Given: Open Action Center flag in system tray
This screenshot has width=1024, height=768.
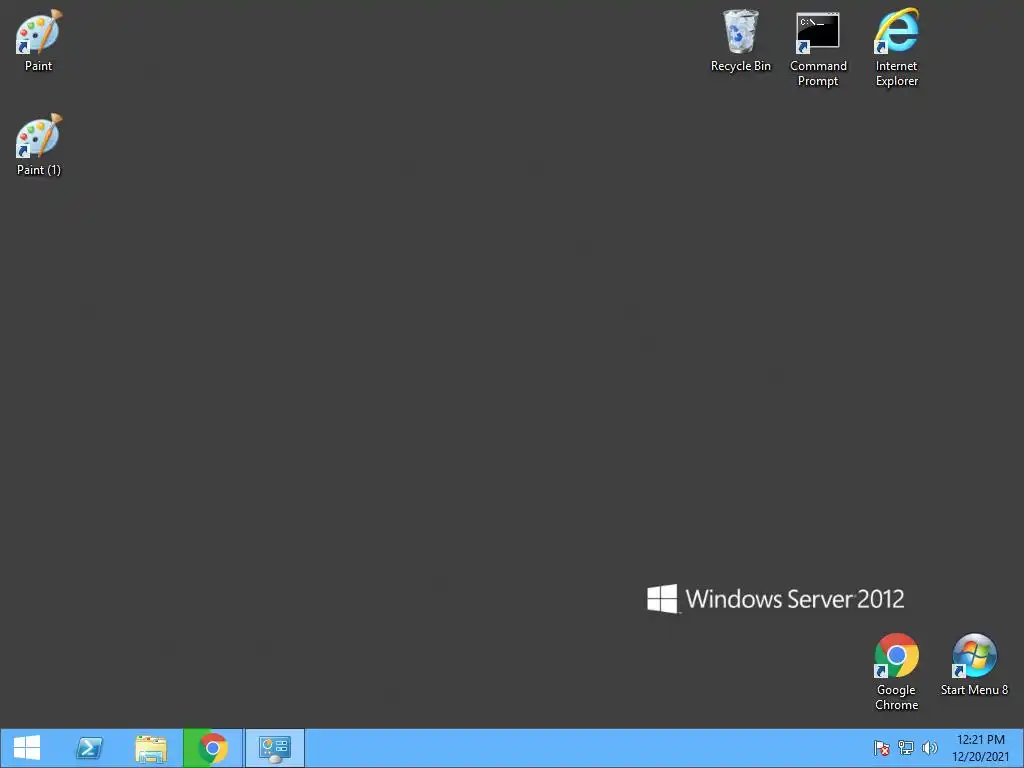Looking at the screenshot, I should pyautogui.click(x=882, y=748).
